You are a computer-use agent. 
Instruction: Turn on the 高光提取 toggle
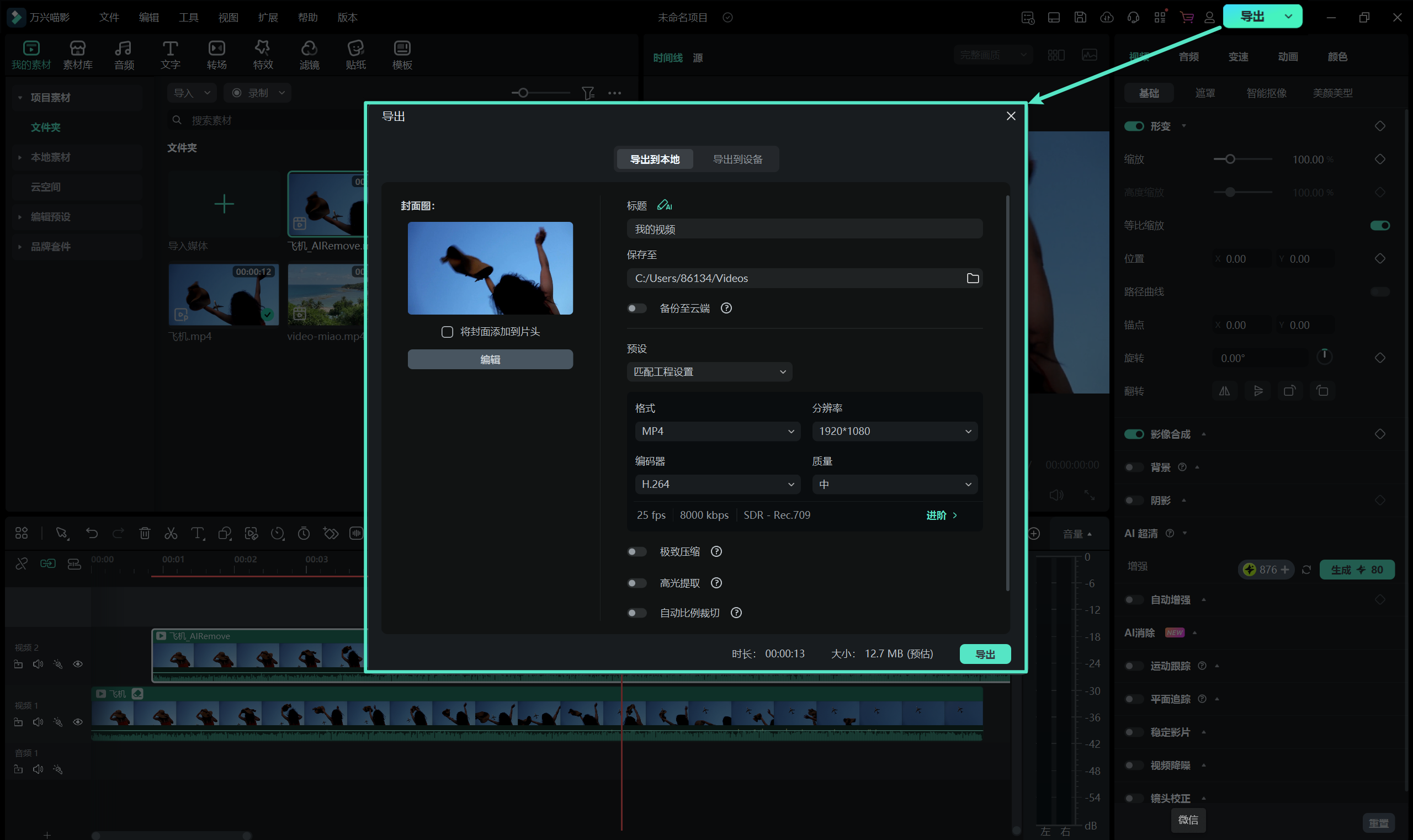tap(636, 583)
